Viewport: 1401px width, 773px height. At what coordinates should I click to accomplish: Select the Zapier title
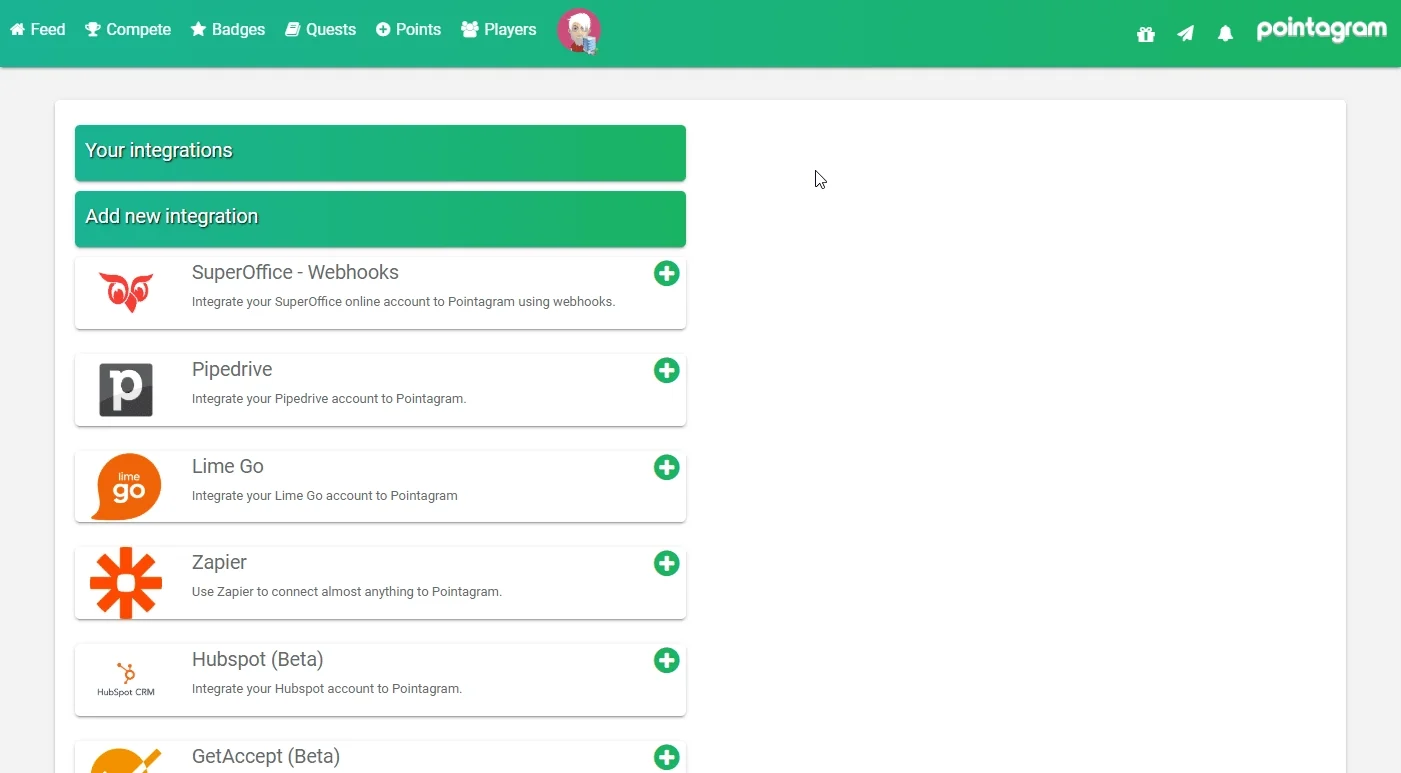[x=219, y=562]
